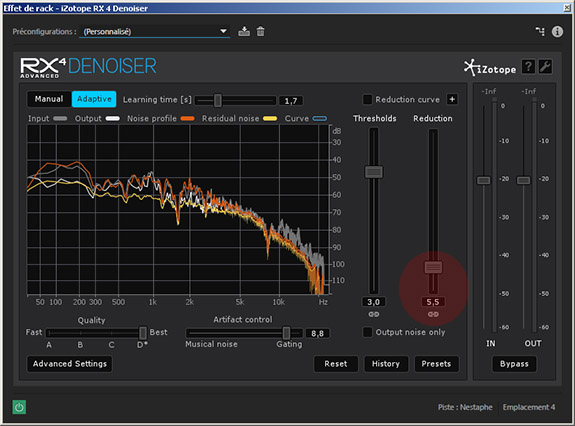Click the Reduction link icon
575x426 pixels.
tap(433, 314)
